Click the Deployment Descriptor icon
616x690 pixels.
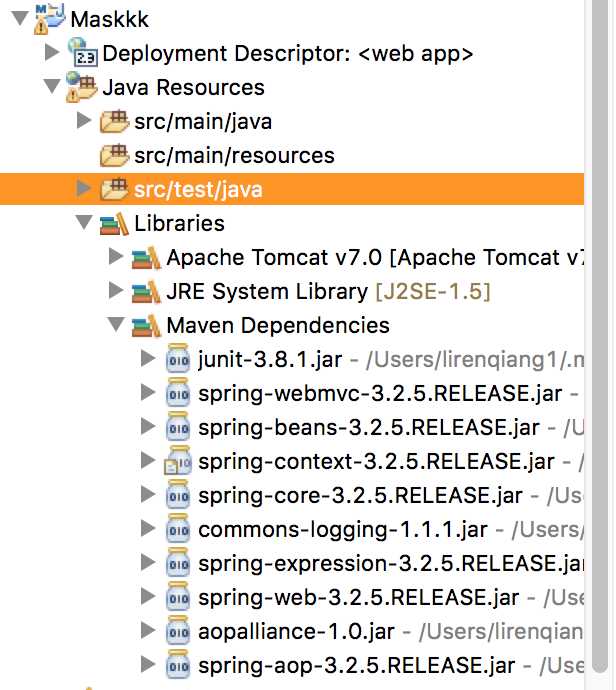83,52
